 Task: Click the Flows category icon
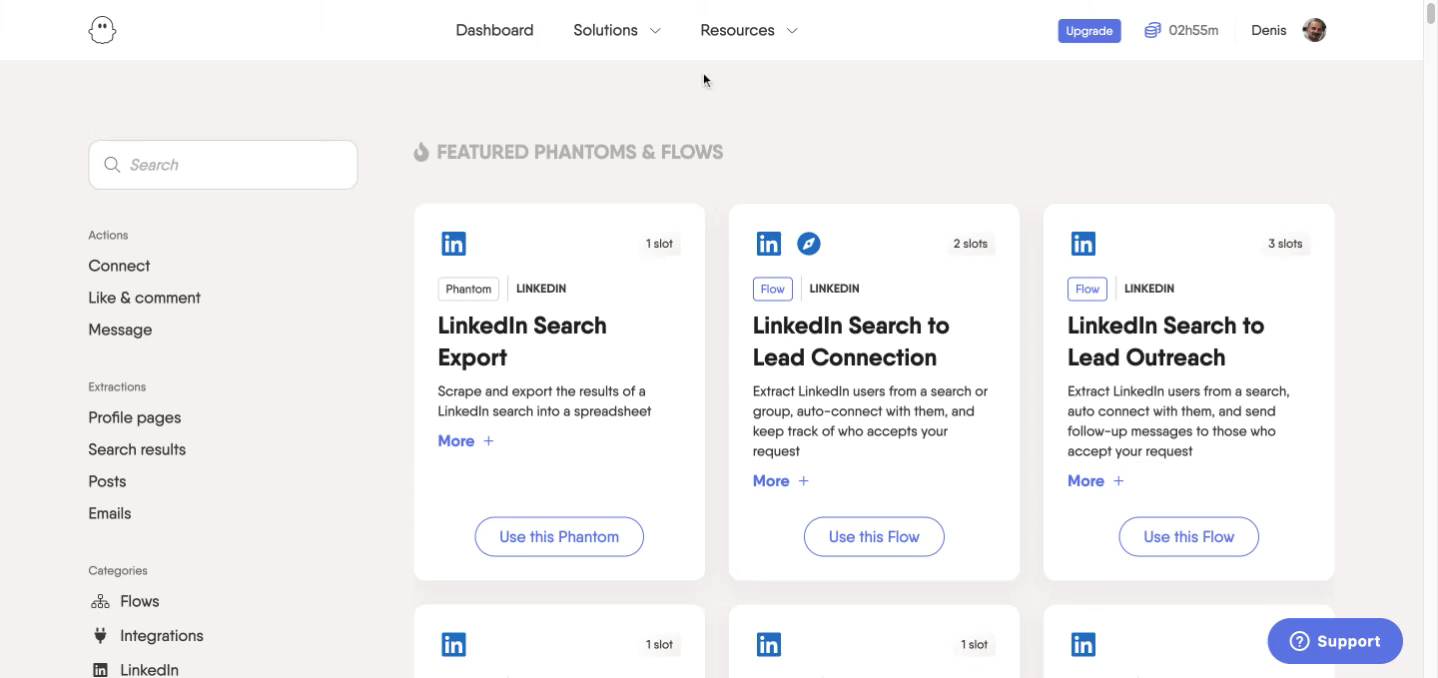[100, 602]
